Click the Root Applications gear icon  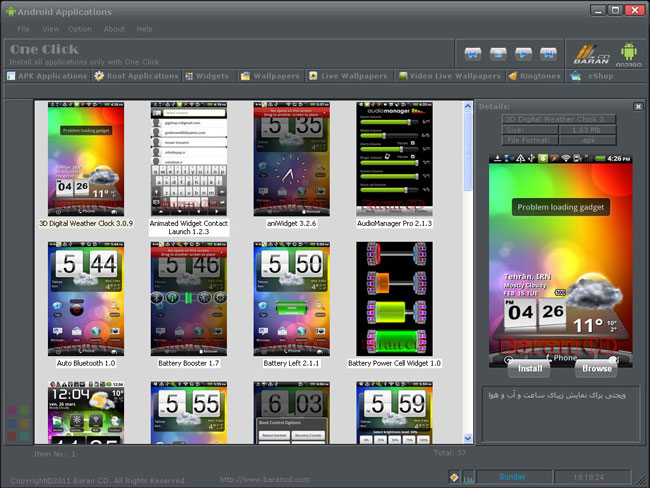[x=99, y=76]
